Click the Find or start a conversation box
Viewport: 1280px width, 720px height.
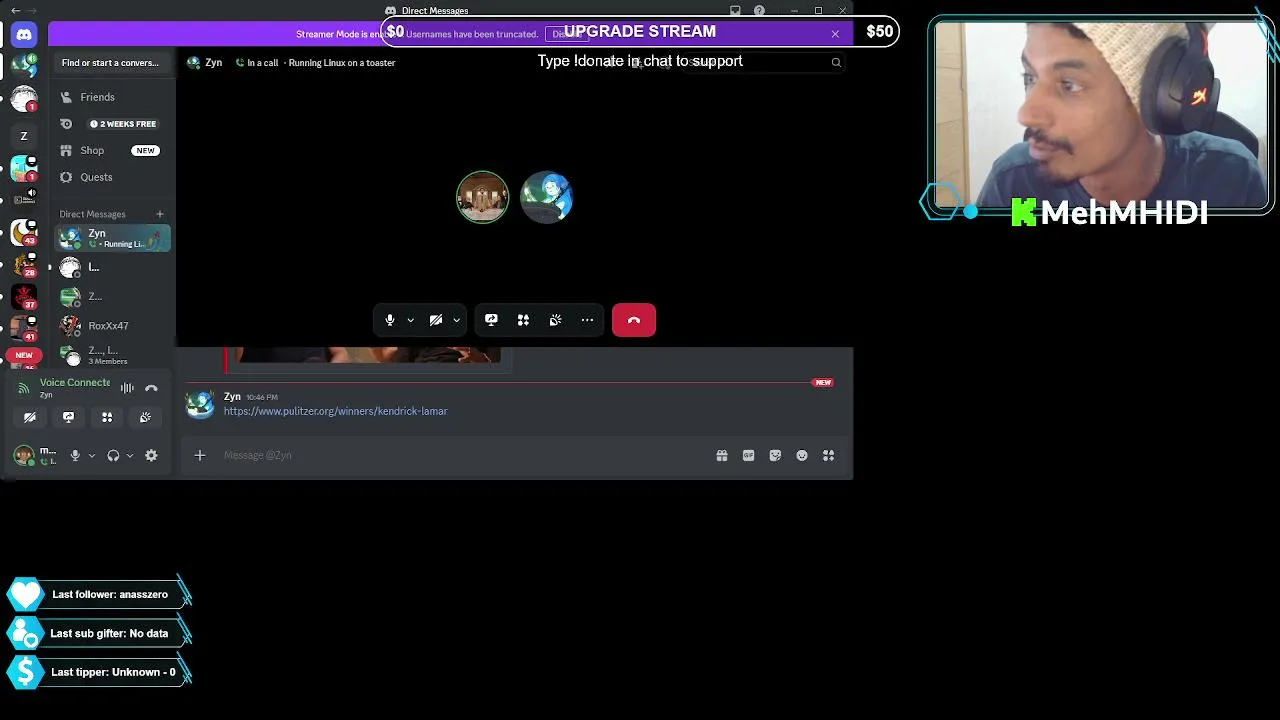pos(112,63)
